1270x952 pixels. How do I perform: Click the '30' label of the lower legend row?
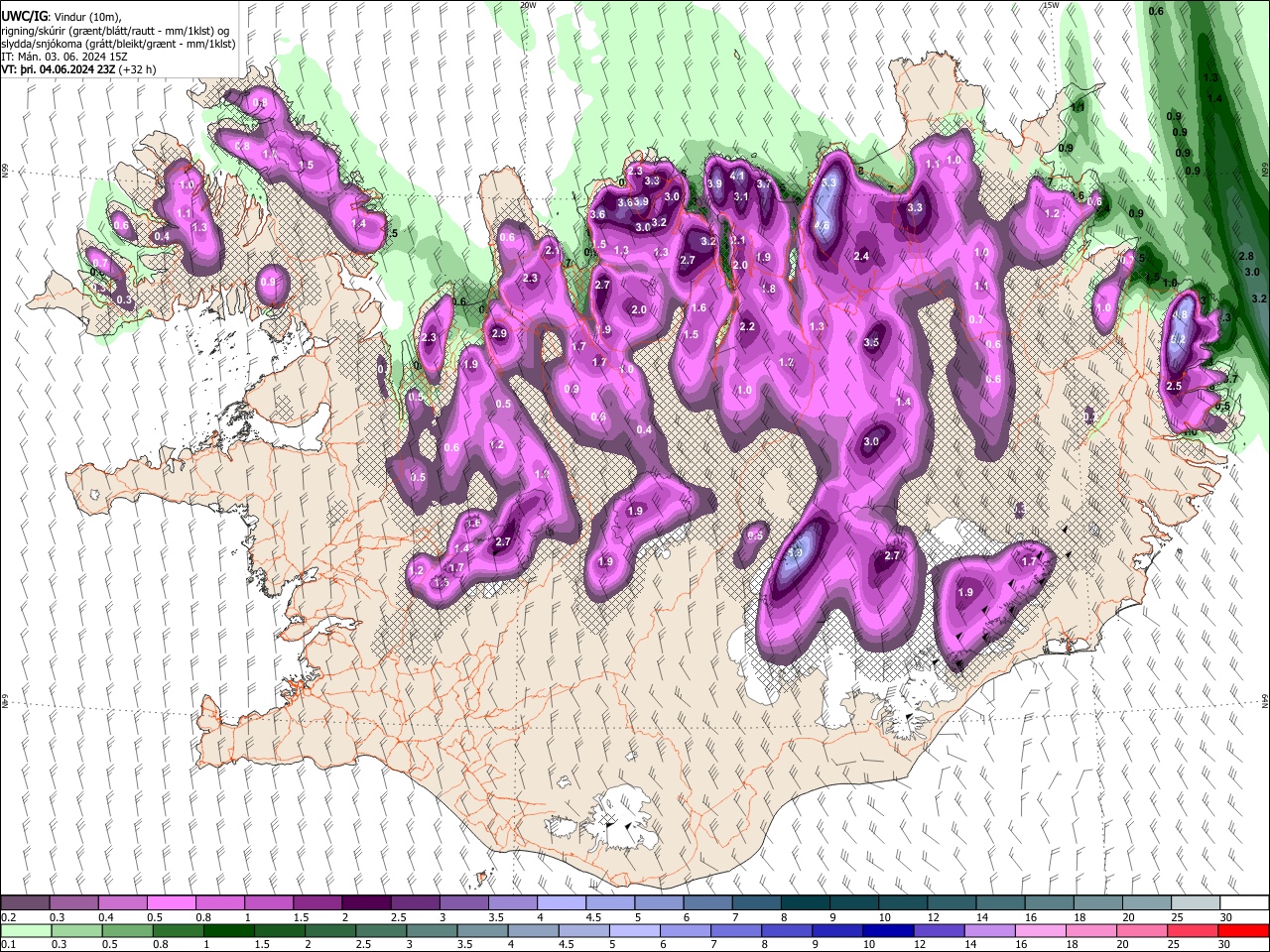coord(1226,944)
